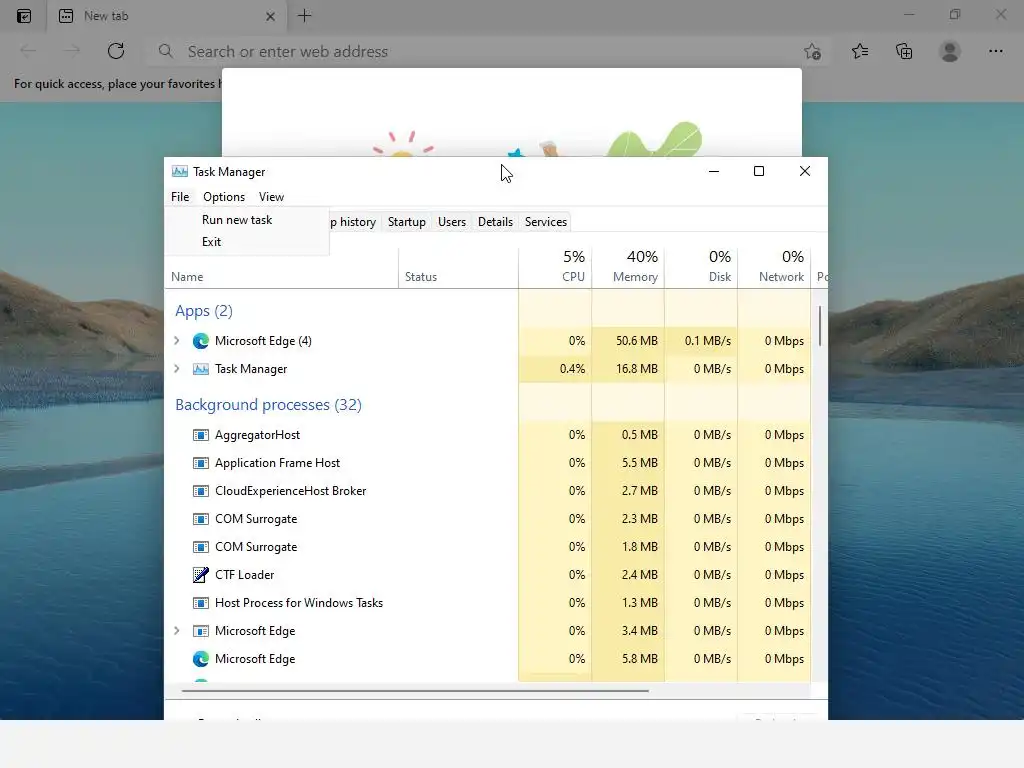Screen dimensions: 1024x768
Task: Expand the Task Manager app row
Action: (x=176, y=368)
